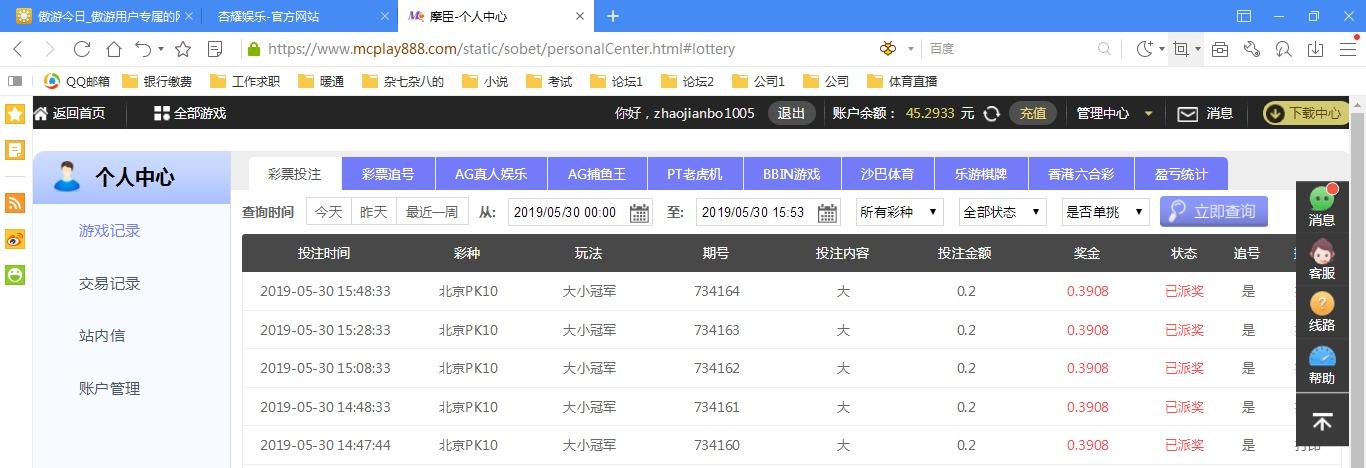This screenshot has width=1366, height=468.
Task: Open the browser home page icon
Action: tap(114, 48)
